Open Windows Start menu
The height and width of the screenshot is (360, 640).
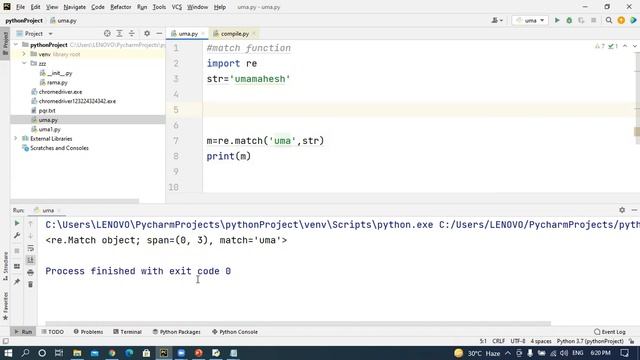click(x=8, y=353)
